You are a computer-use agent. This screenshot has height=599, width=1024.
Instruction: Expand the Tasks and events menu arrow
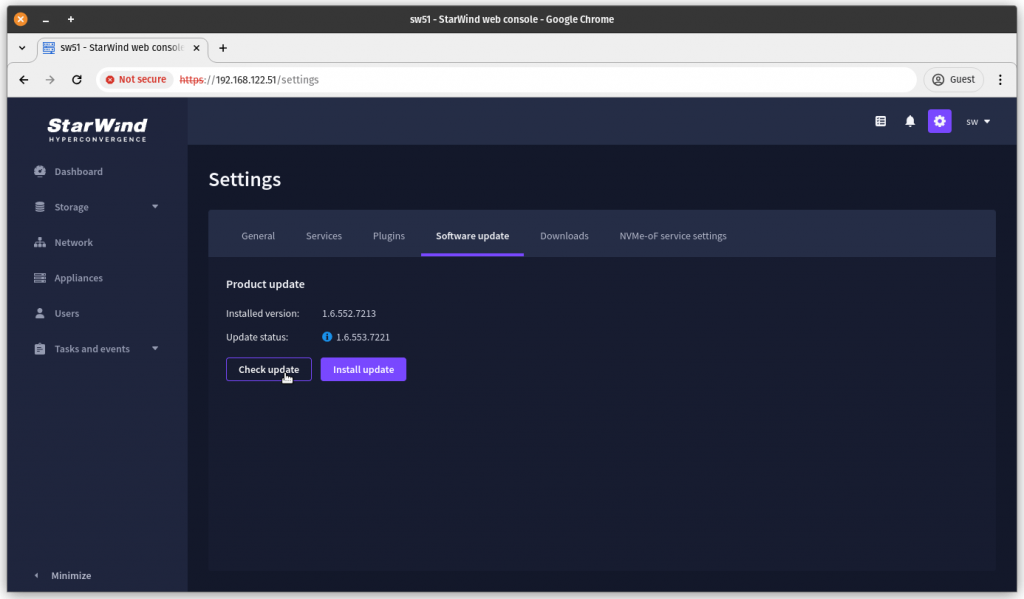coord(155,349)
